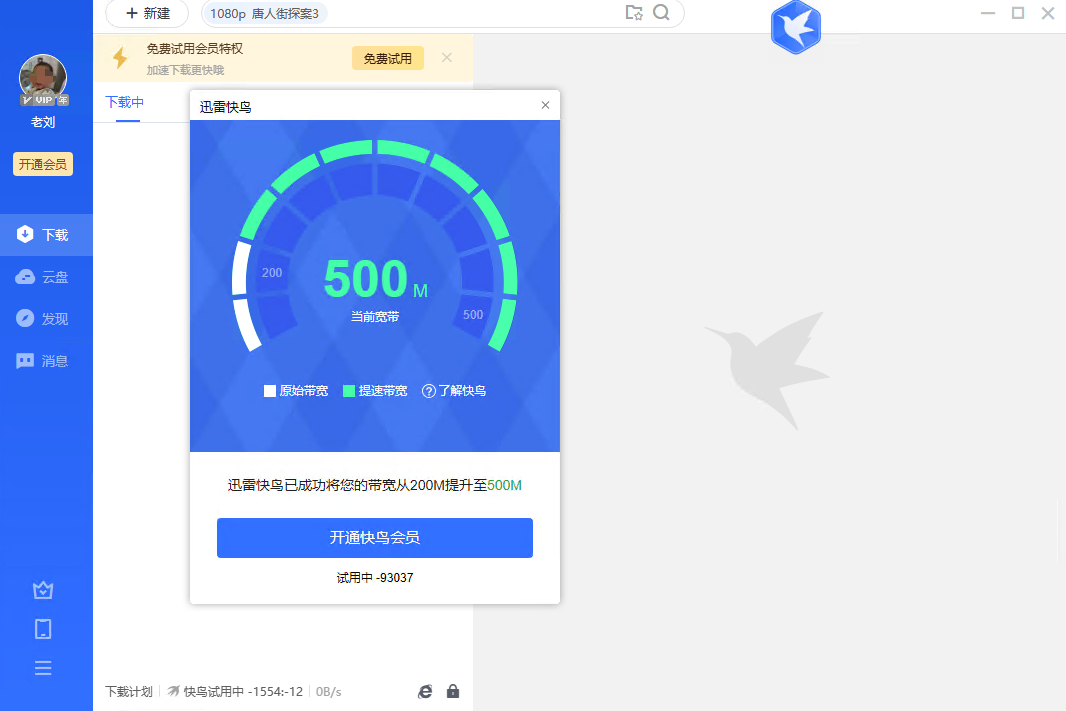
Task: Click the download shield icon beside 下载
Action: coord(25,235)
